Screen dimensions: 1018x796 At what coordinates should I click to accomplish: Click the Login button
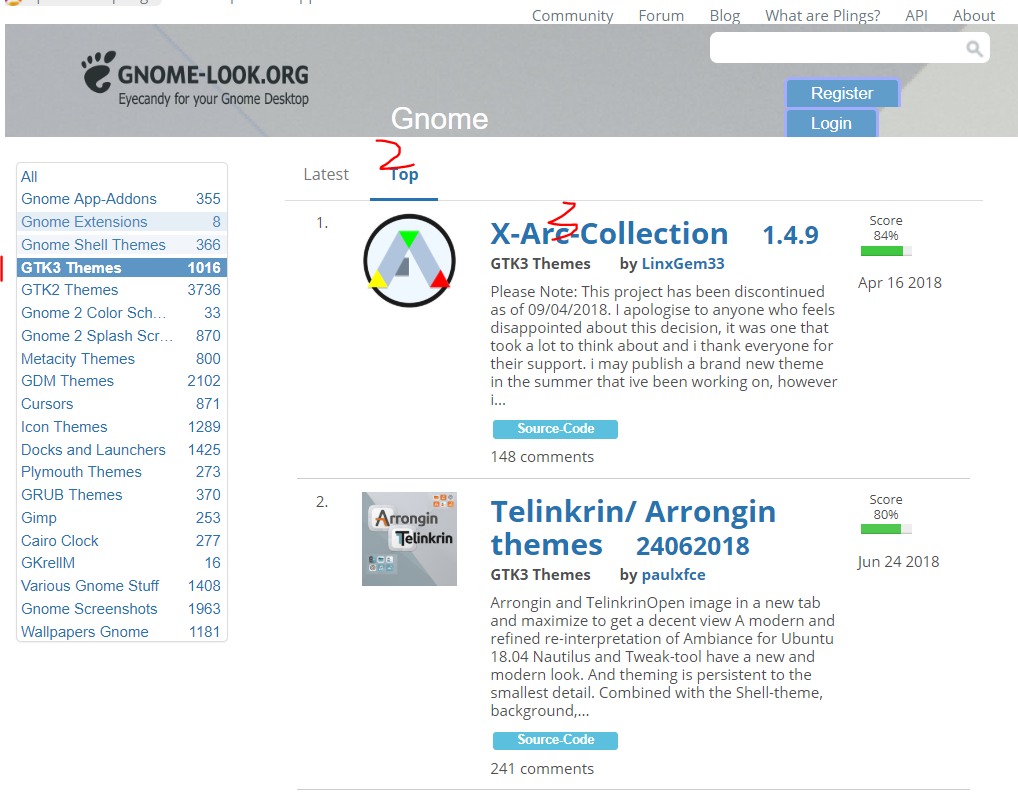(x=831, y=123)
